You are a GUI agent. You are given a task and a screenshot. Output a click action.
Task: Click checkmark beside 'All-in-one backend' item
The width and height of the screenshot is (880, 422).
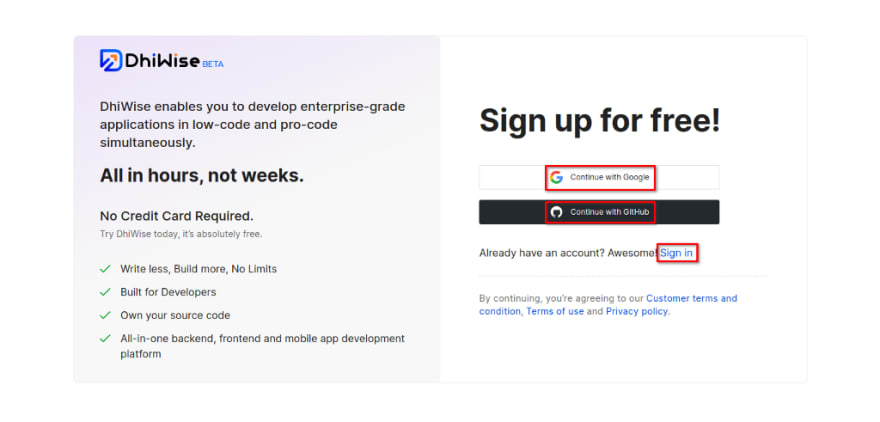(105, 339)
